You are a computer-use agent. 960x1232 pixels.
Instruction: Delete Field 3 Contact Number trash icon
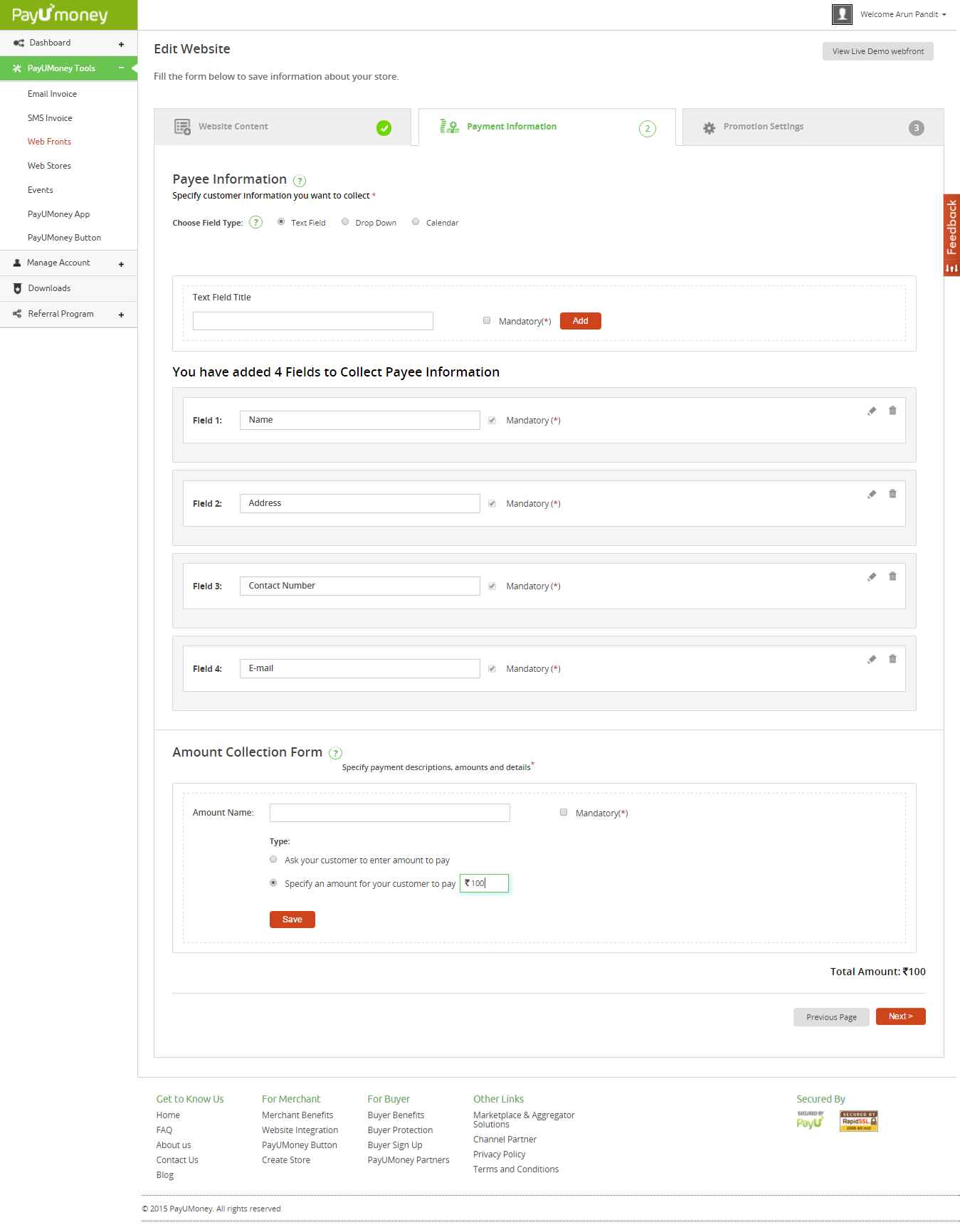point(892,576)
